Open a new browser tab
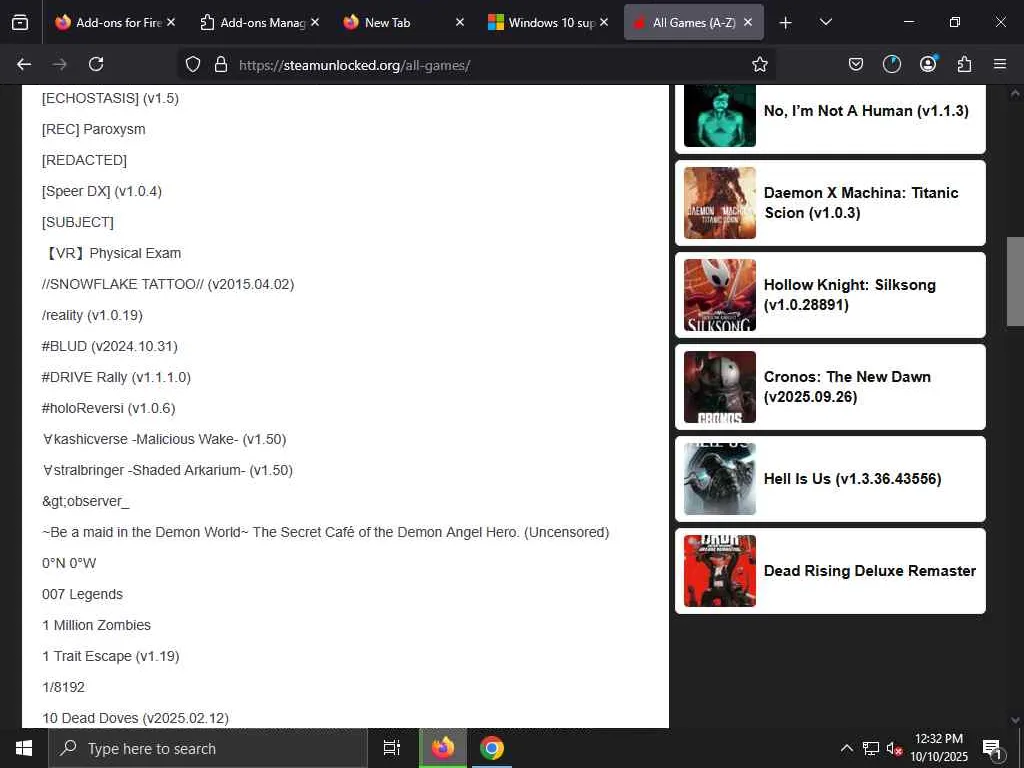The image size is (1024, 768). [x=786, y=22]
